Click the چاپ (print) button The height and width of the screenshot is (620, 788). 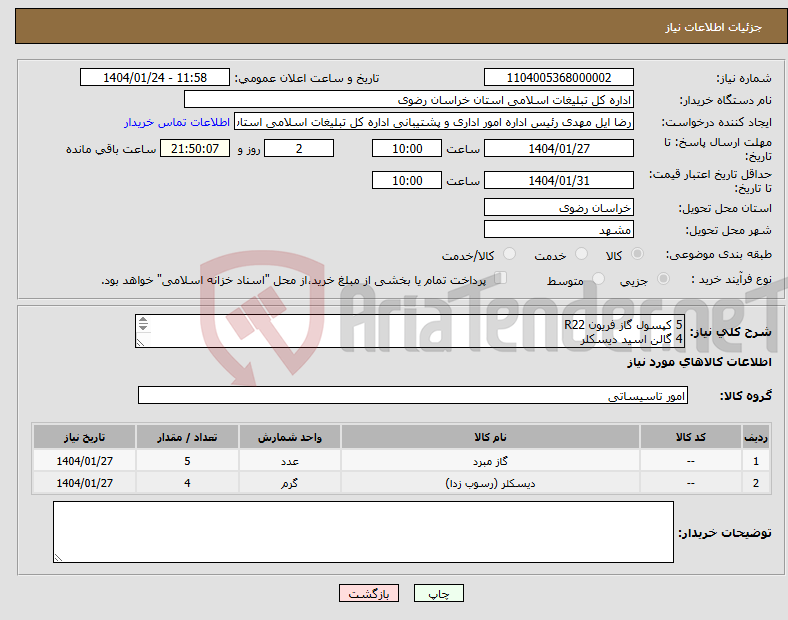(438, 593)
